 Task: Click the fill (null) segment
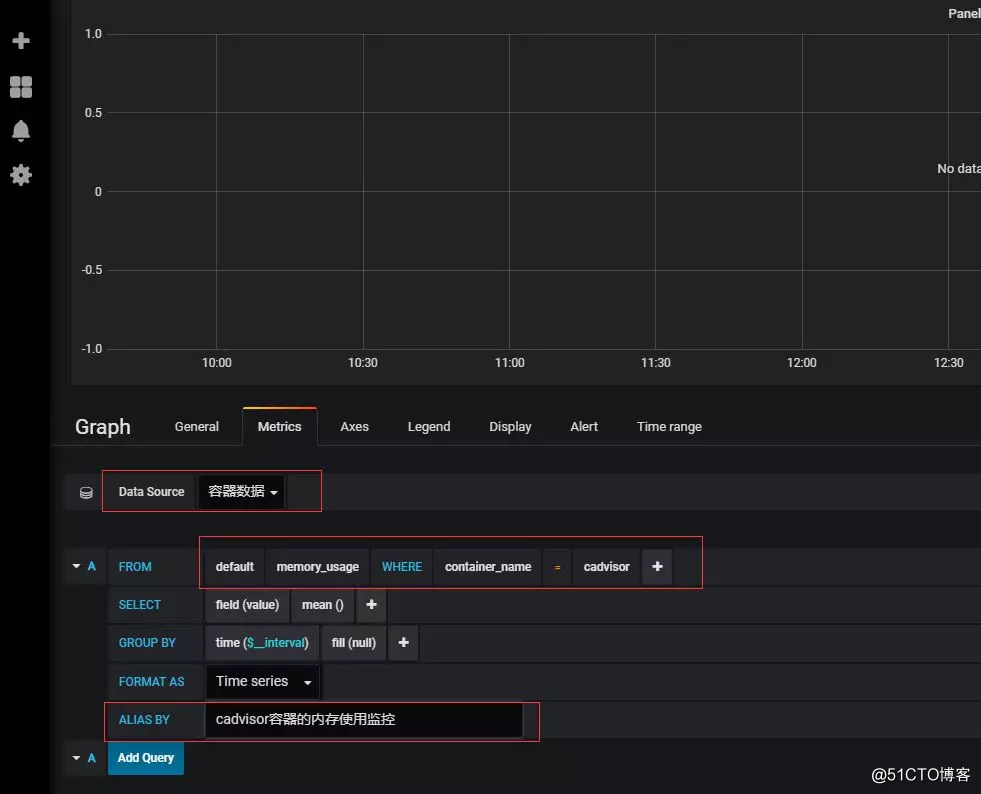click(x=353, y=643)
